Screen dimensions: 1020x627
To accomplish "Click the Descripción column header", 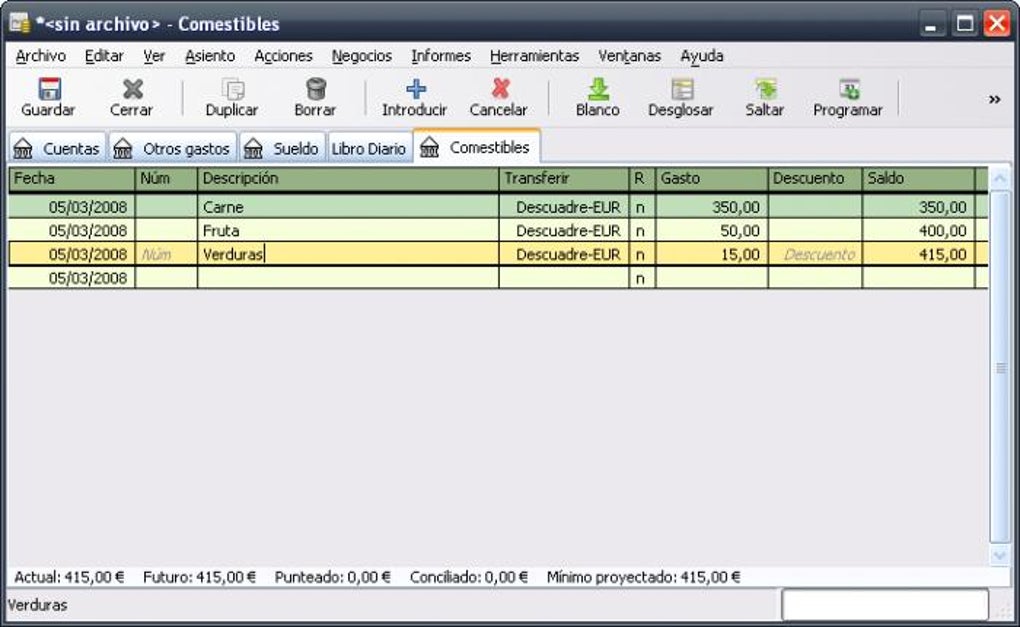I will pyautogui.click(x=348, y=178).
